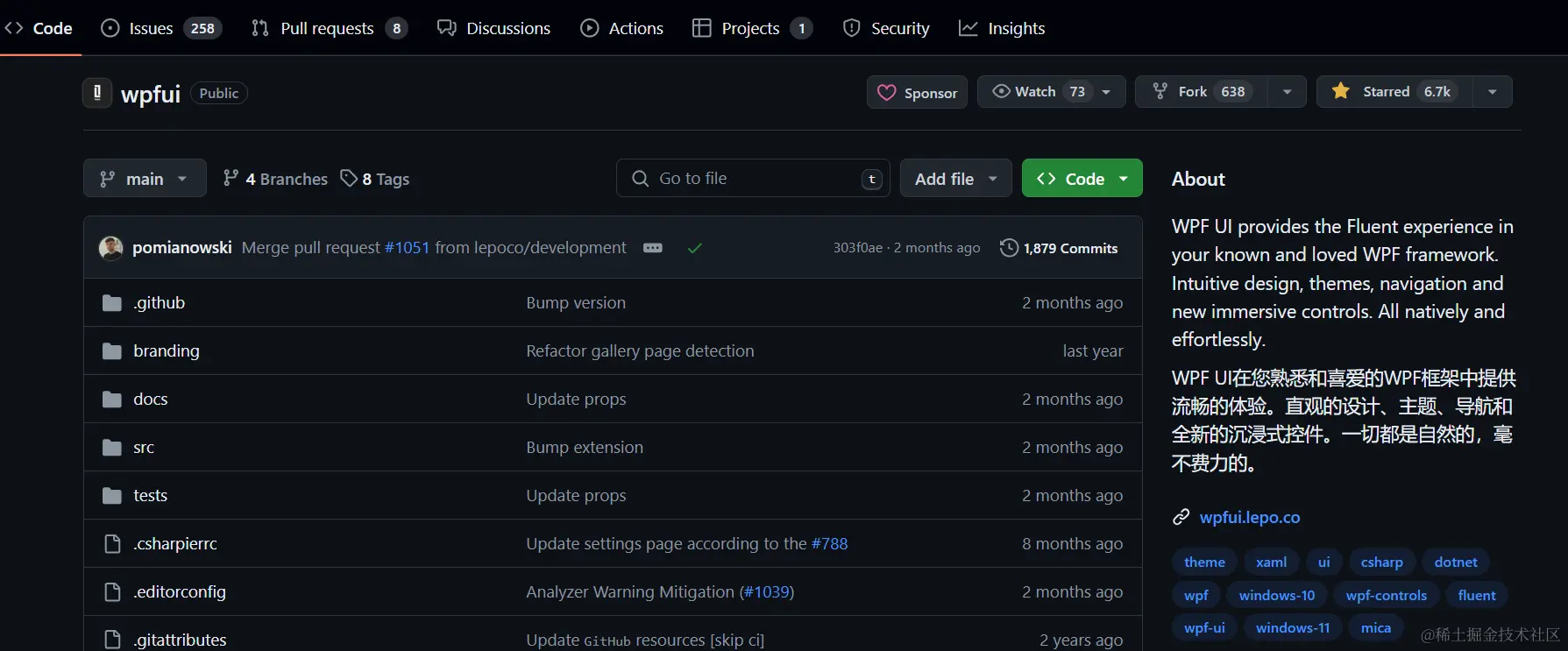Click the link icon beside wpfui.lepo.co
The height and width of the screenshot is (651, 1568).
(1181, 517)
